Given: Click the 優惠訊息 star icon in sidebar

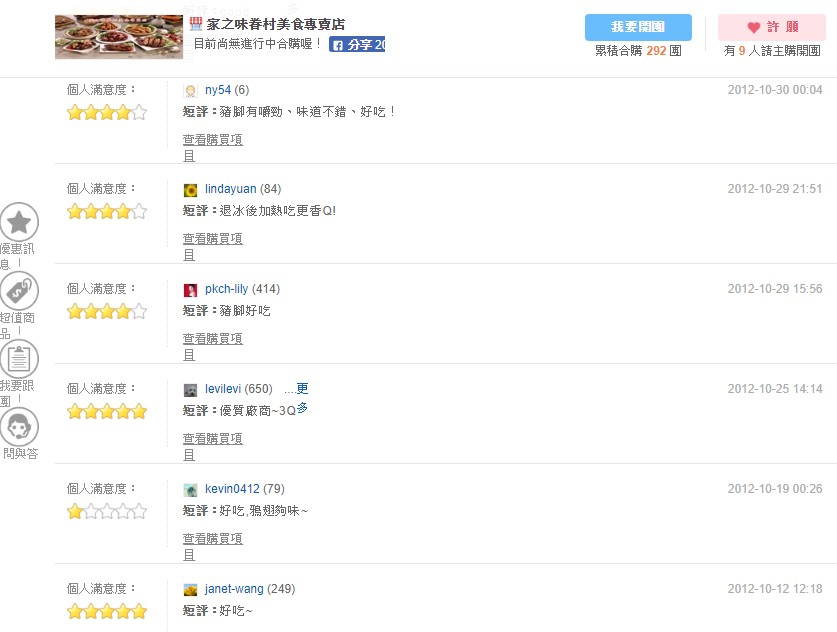Looking at the screenshot, I should 19,222.
